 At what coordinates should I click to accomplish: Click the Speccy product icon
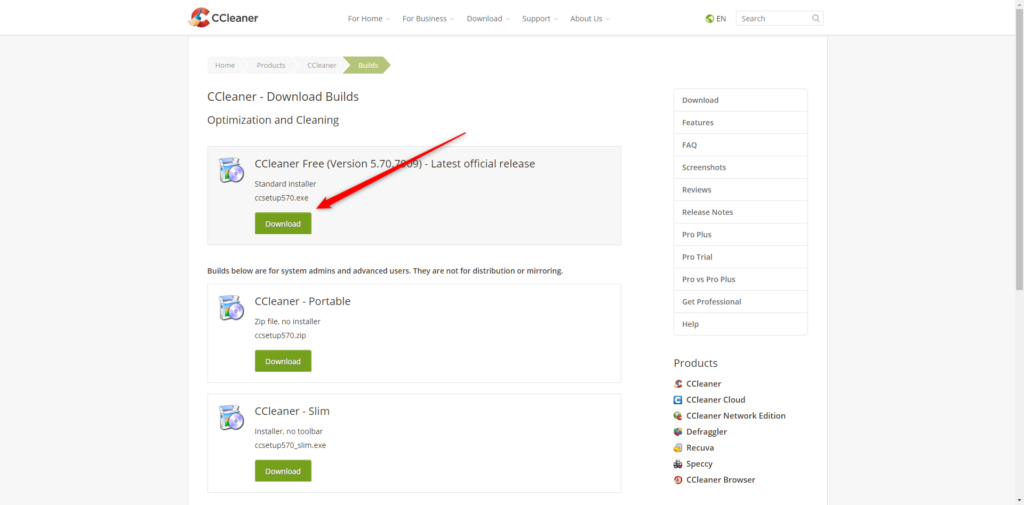point(678,464)
